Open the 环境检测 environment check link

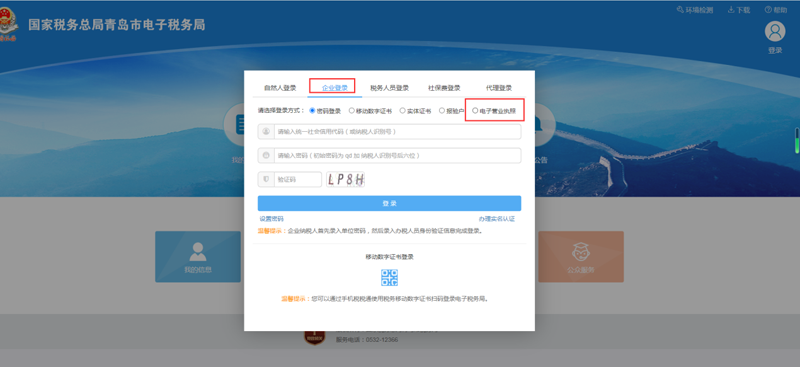(x=694, y=10)
